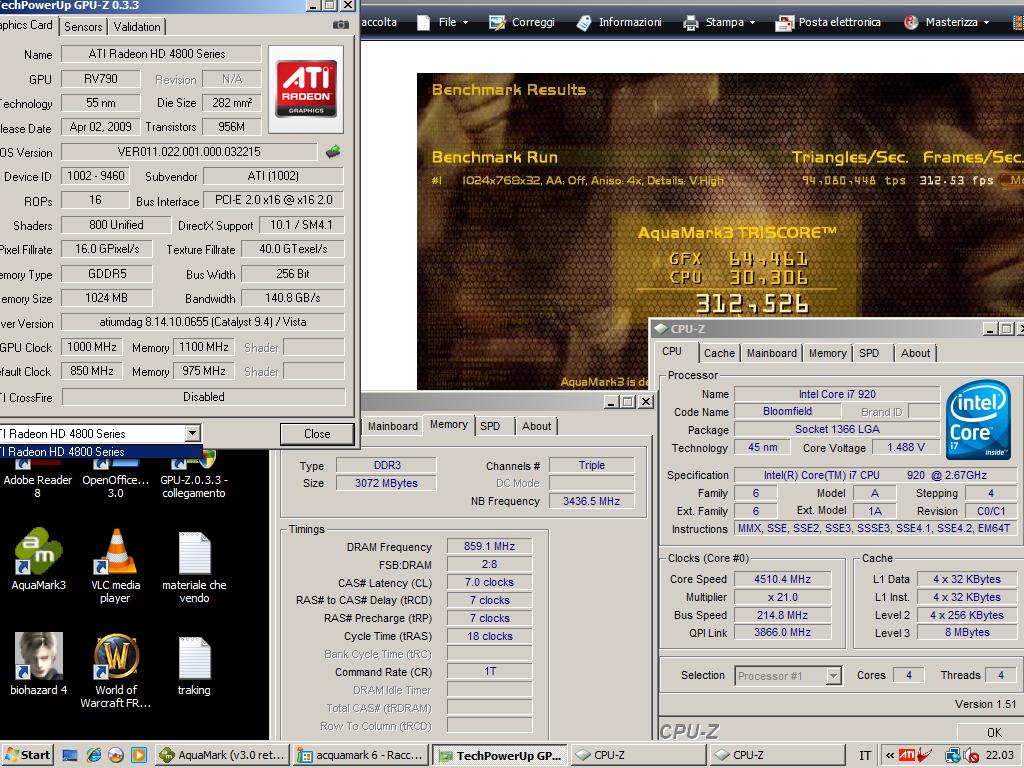This screenshot has width=1024, height=768.
Task: Open the Informazioni toolbar item
Action: [x=620, y=22]
